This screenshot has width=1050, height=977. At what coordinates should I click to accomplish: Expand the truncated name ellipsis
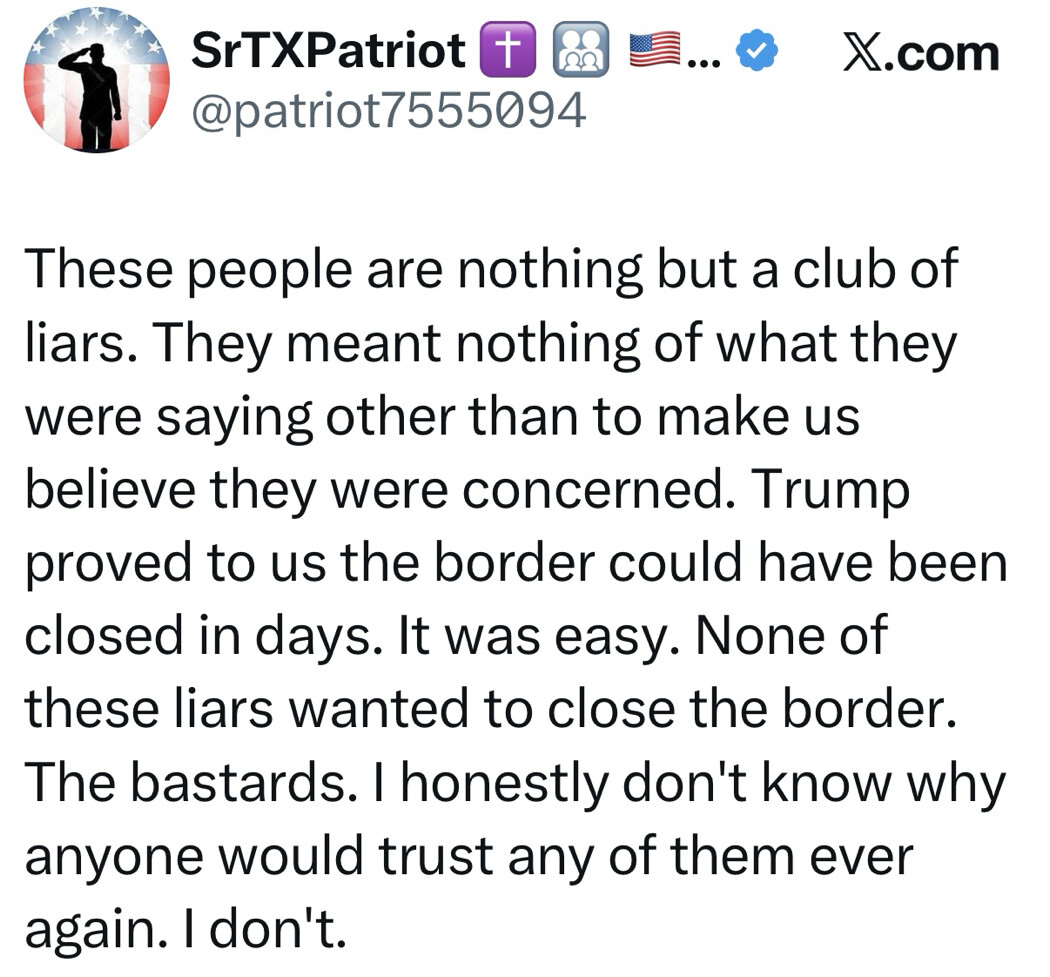(x=703, y=55)
